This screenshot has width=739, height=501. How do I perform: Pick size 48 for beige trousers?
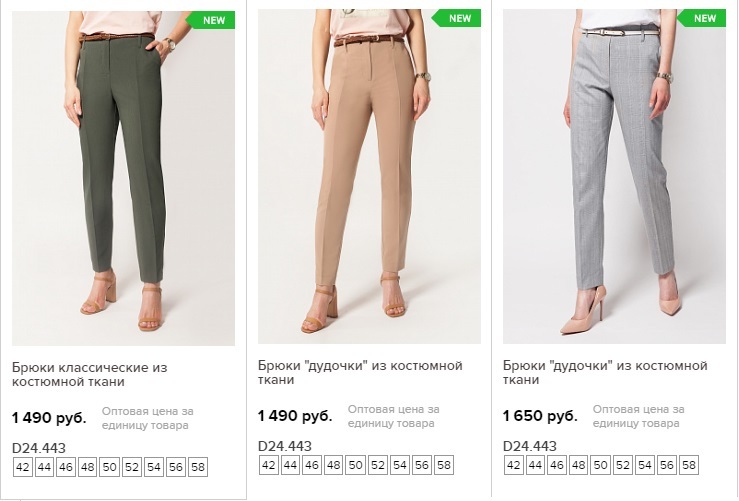(x=334, y=465)
